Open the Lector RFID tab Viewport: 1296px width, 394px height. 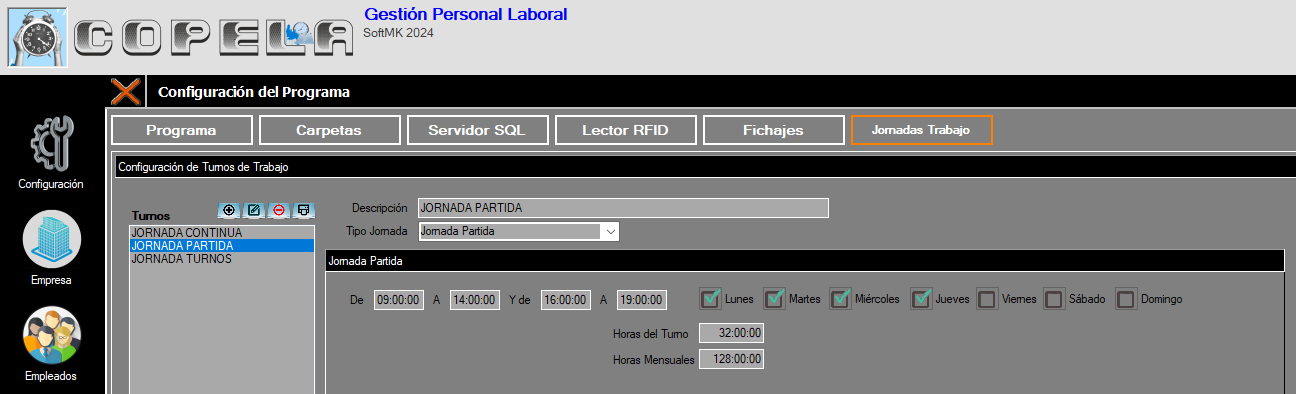coord(624,130)
